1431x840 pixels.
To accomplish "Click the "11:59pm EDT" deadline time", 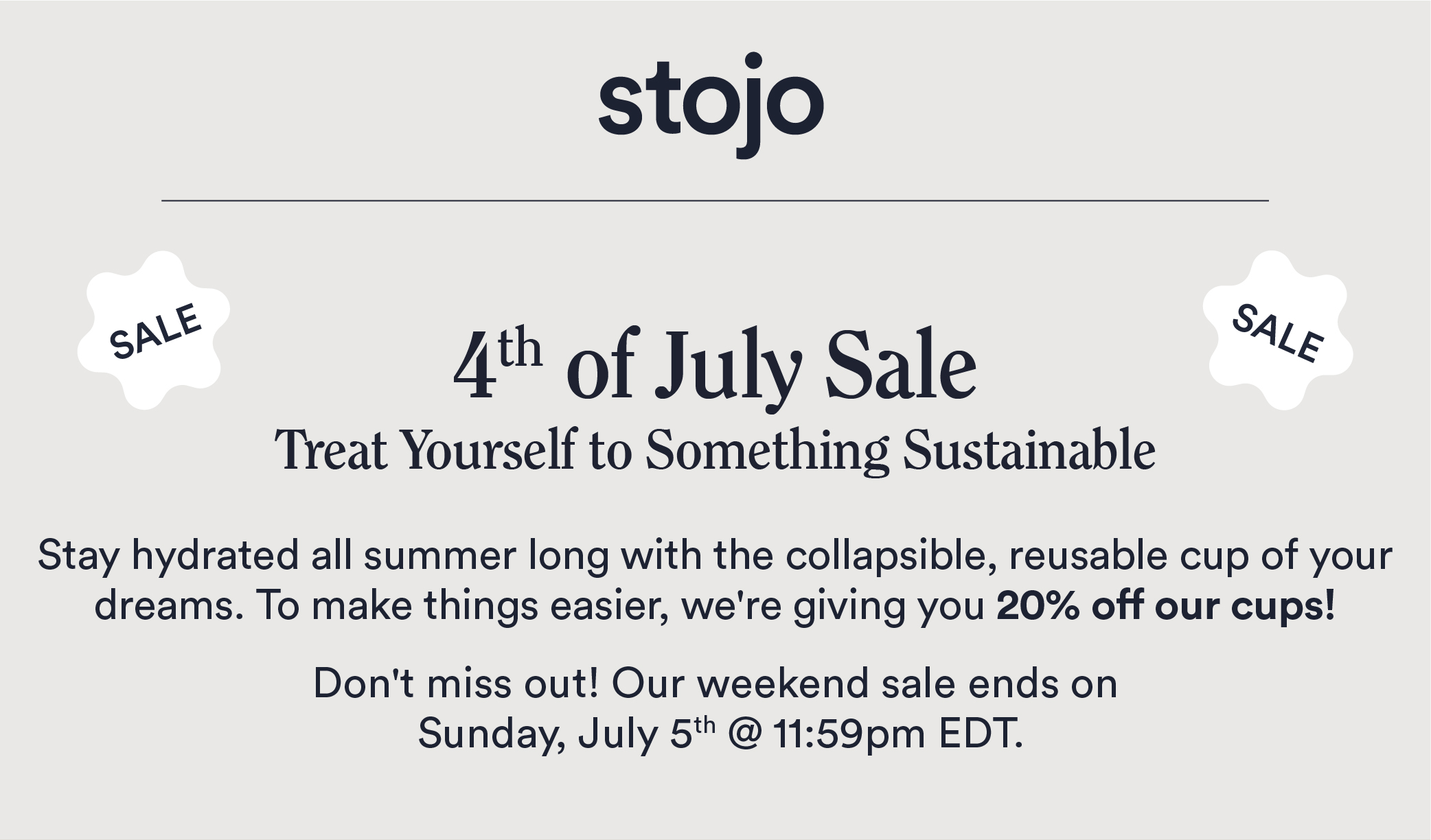I will pyautogui.click(x=898, y=734).
